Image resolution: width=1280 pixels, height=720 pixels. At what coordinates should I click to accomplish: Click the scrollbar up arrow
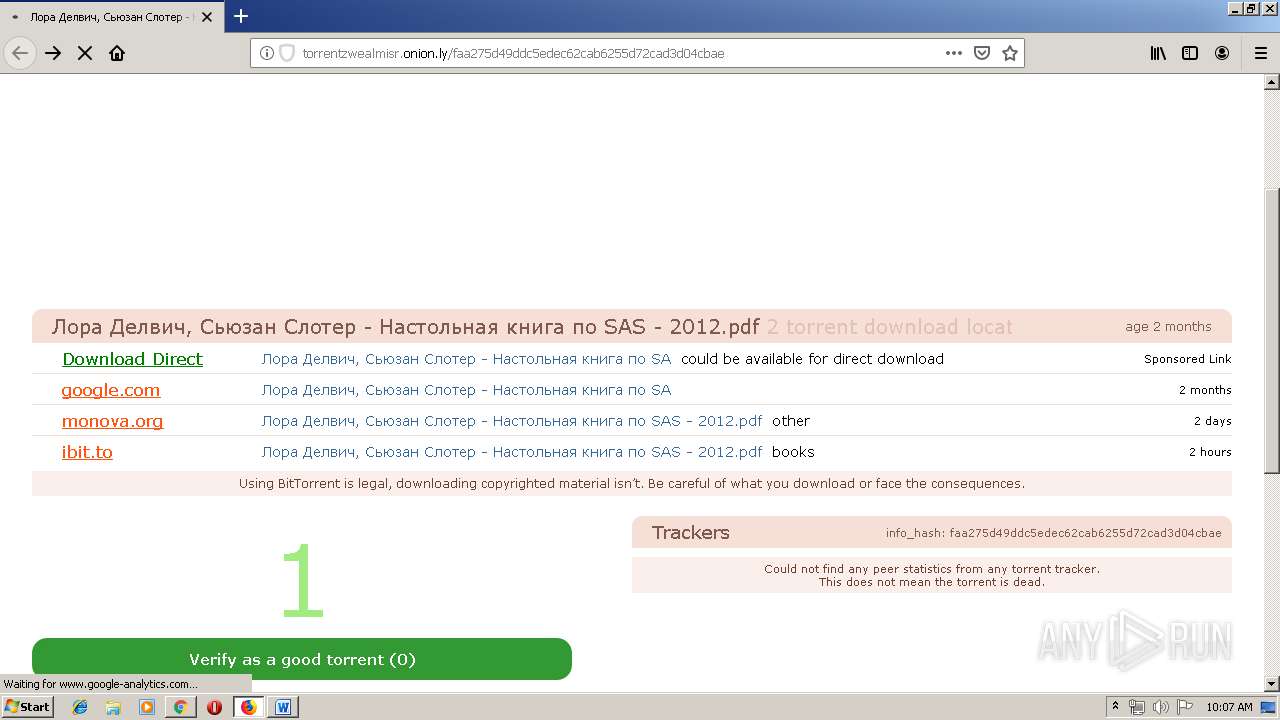tap(1271, 81)
